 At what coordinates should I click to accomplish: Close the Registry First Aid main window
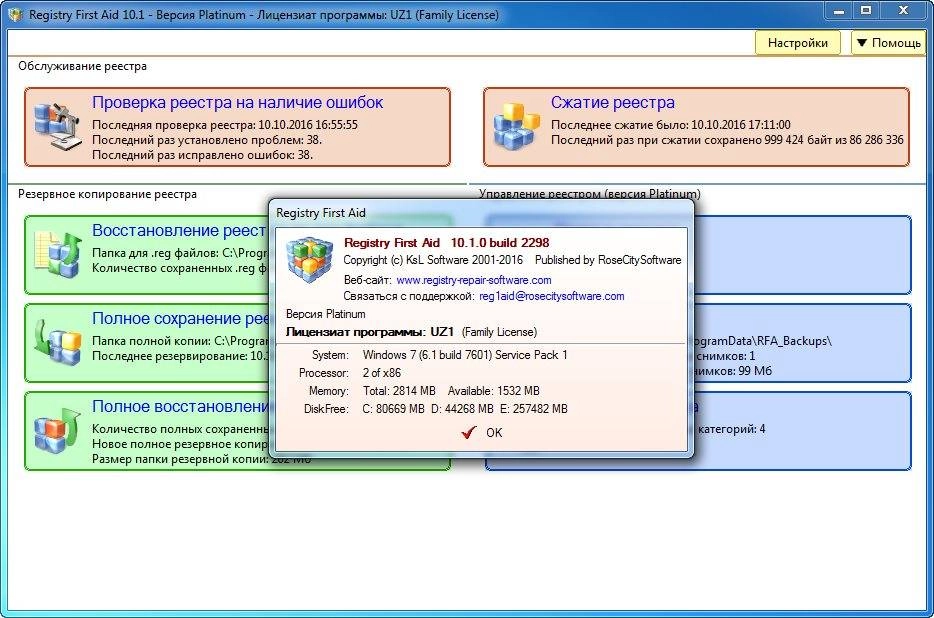(x=904, y=10)
